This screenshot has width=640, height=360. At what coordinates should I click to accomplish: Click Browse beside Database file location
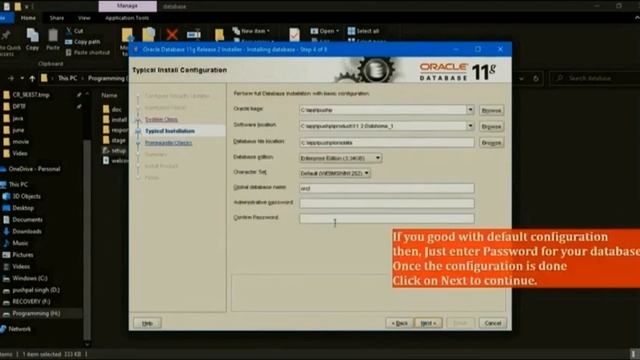tap(491, 143)
